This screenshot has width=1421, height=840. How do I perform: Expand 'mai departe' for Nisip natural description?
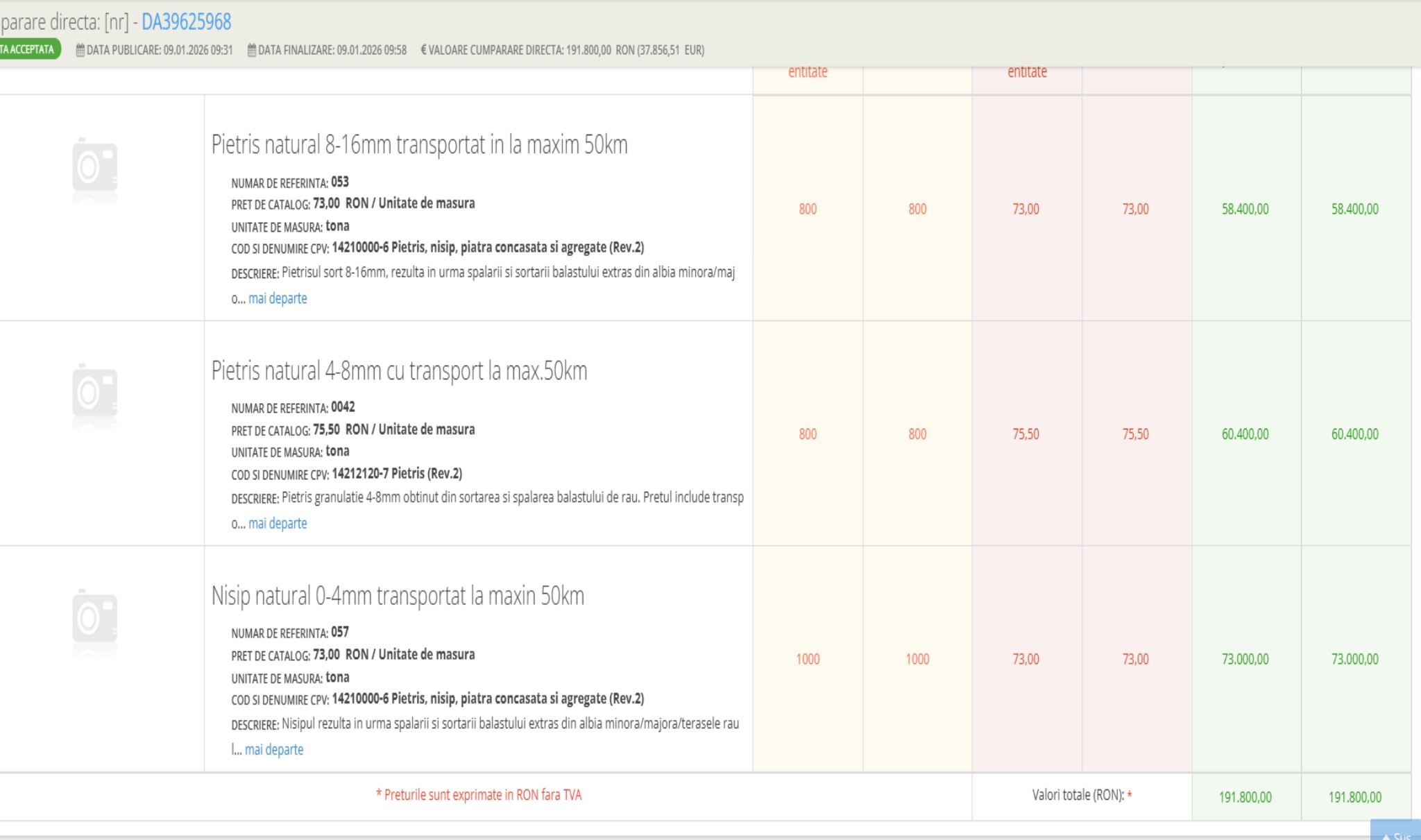(x=274, y=750)
